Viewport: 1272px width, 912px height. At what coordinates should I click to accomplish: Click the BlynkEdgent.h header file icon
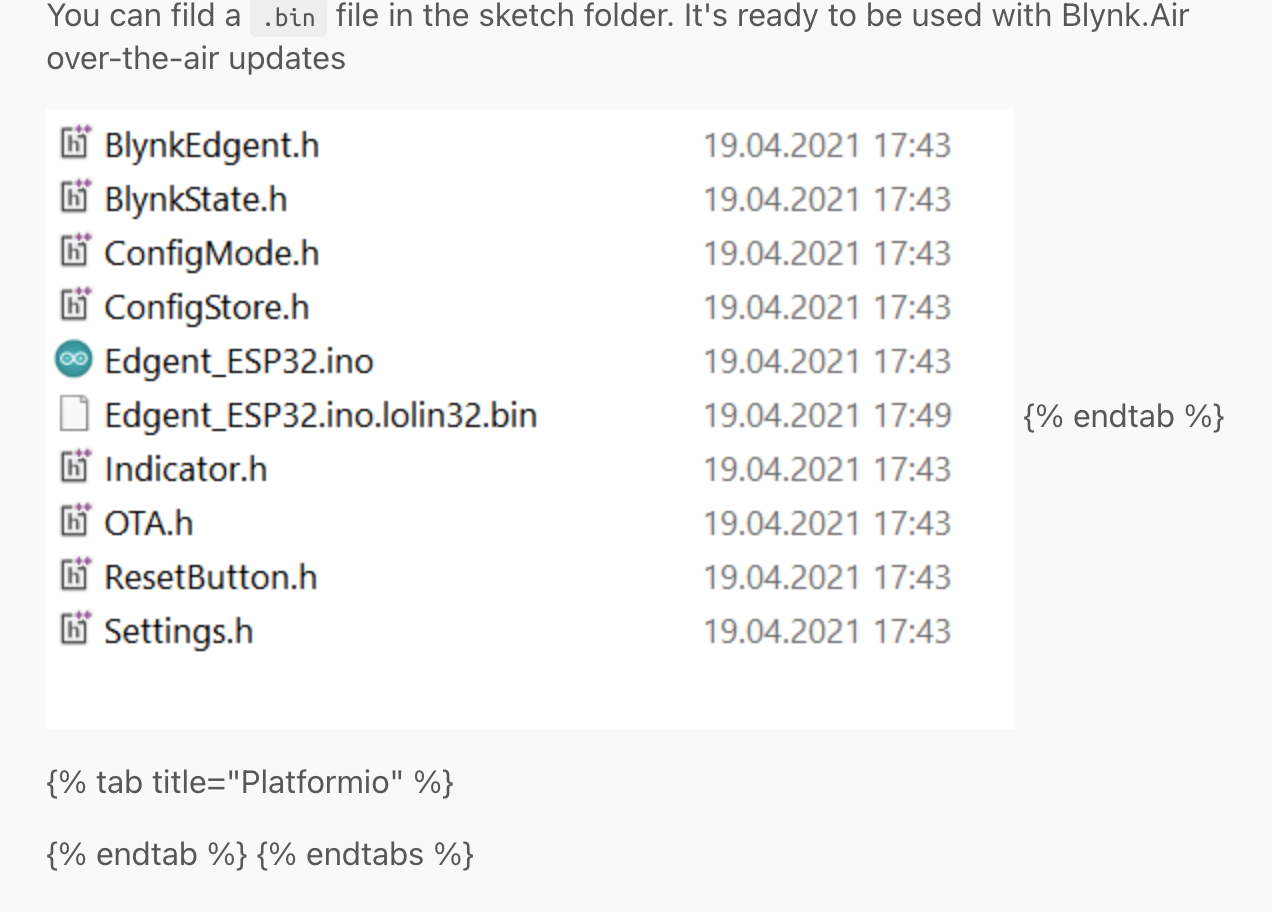[x=75, y=144]
